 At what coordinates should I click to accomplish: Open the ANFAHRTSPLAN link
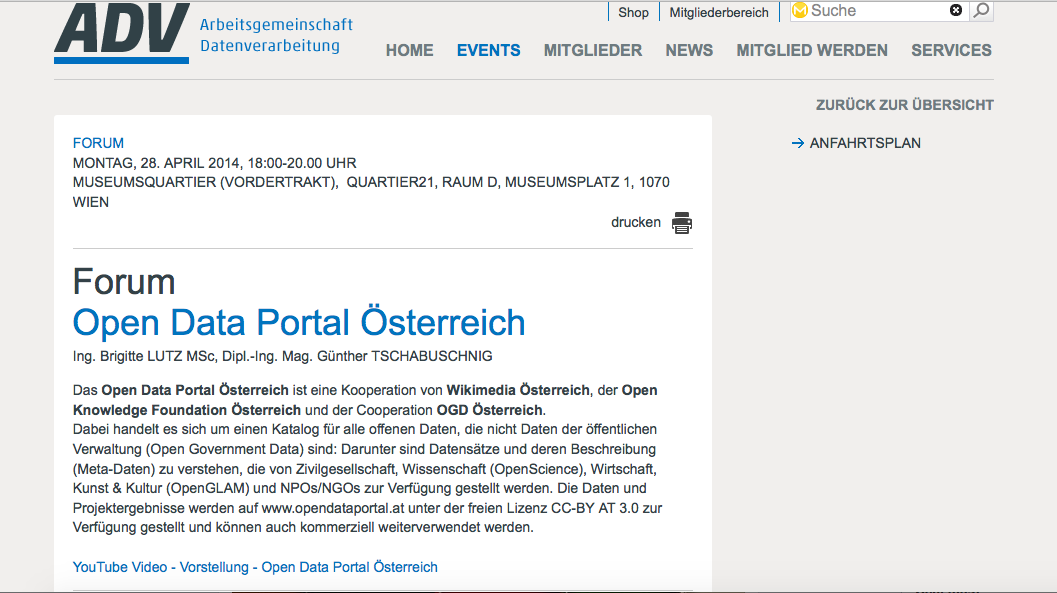coord(865,143)
